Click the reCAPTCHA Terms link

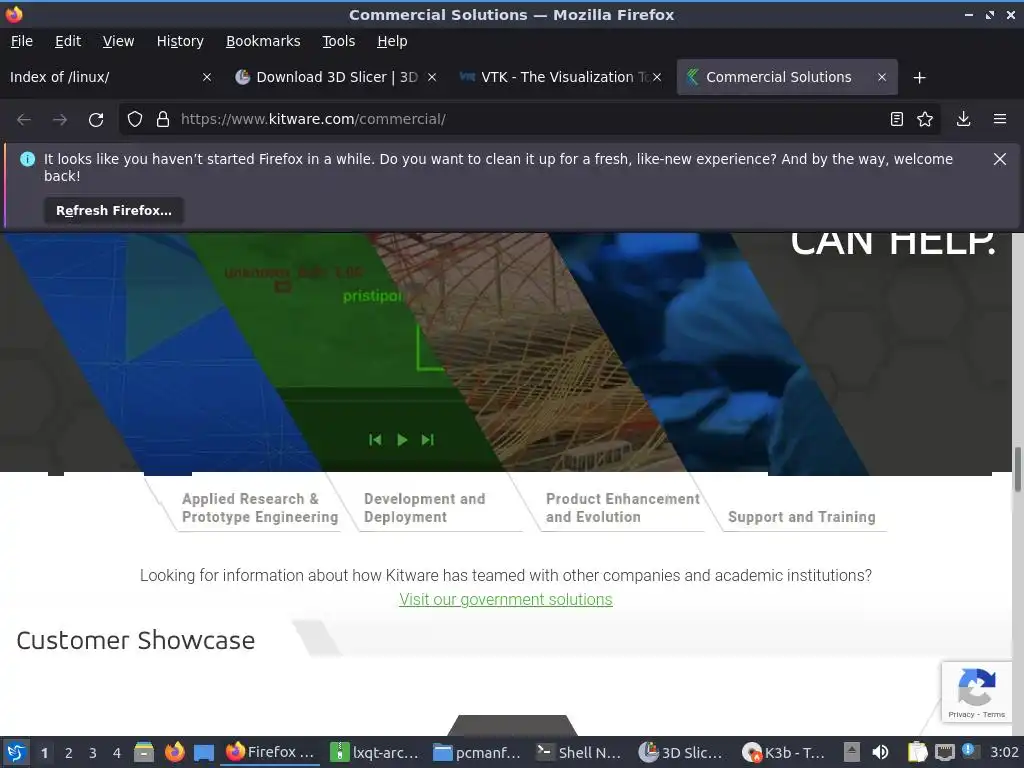(x=993, y=714)
